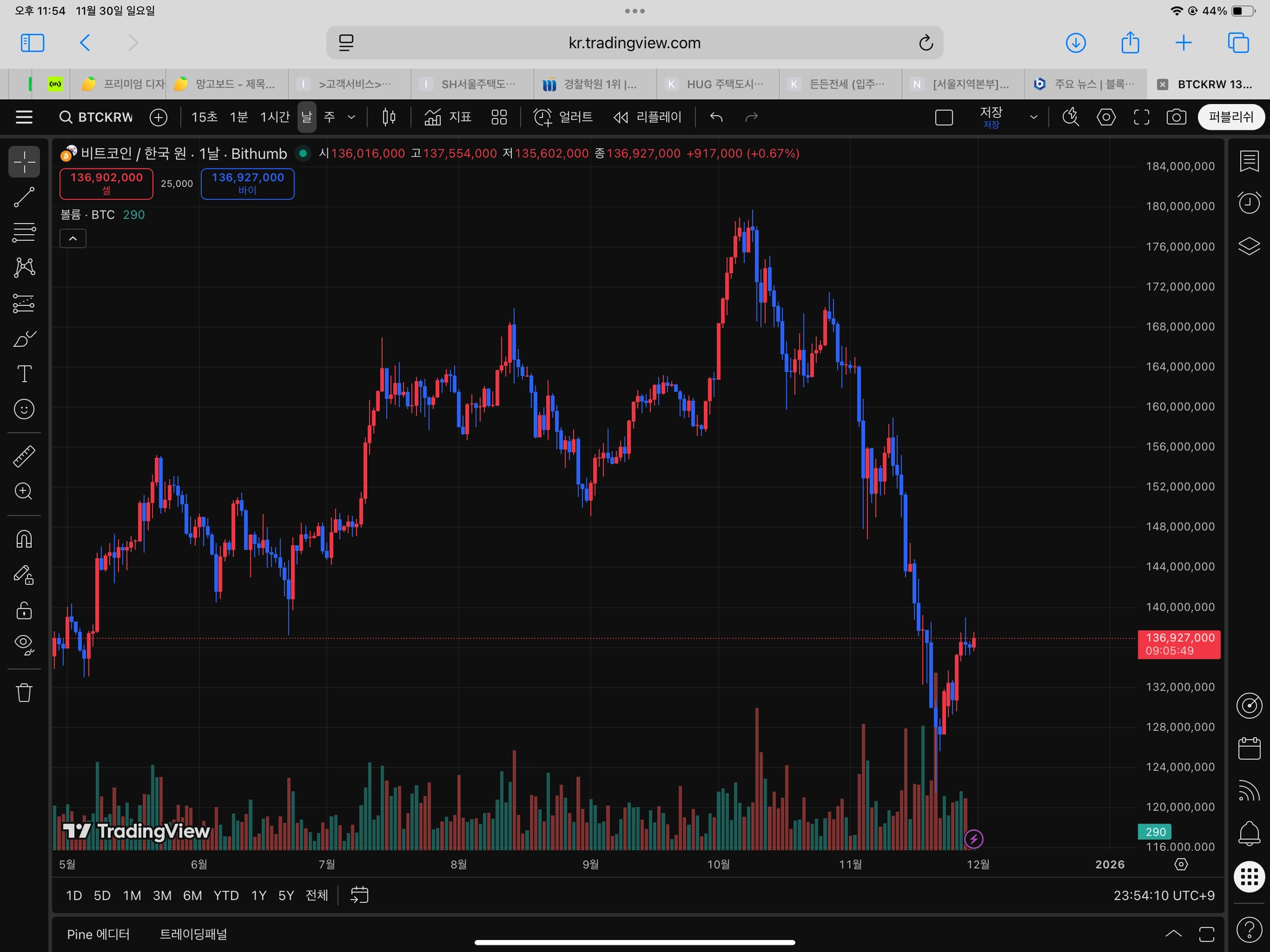The image size is (1270, 952).
Task: Open the candlestick chart type selector
Action: (x=389, y=117)
